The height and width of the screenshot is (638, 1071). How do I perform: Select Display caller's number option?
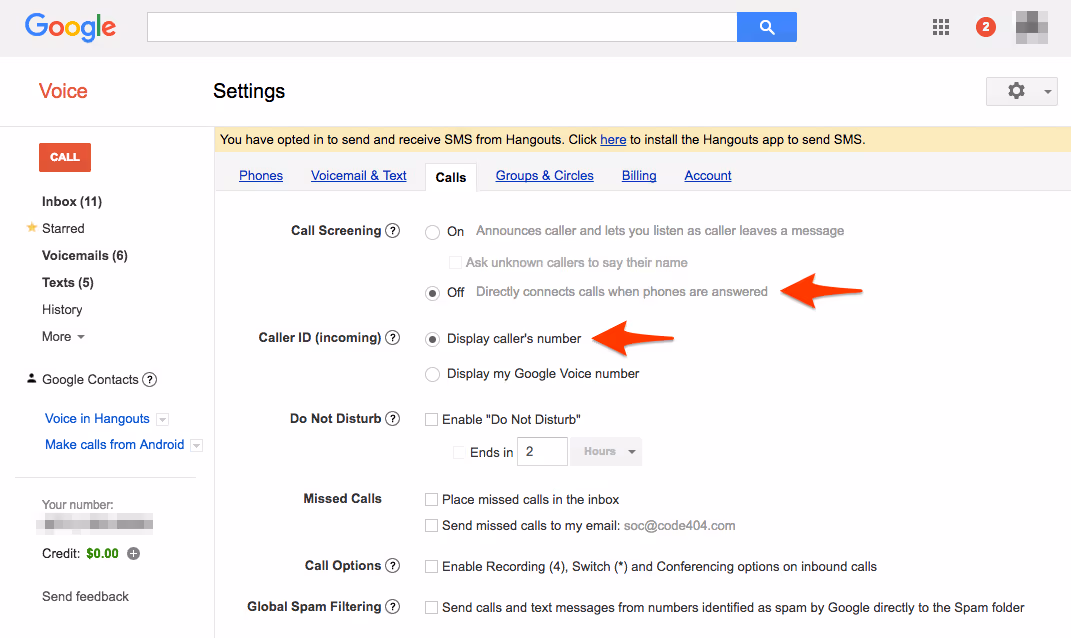pyautogui.click(x=432, y=339)
